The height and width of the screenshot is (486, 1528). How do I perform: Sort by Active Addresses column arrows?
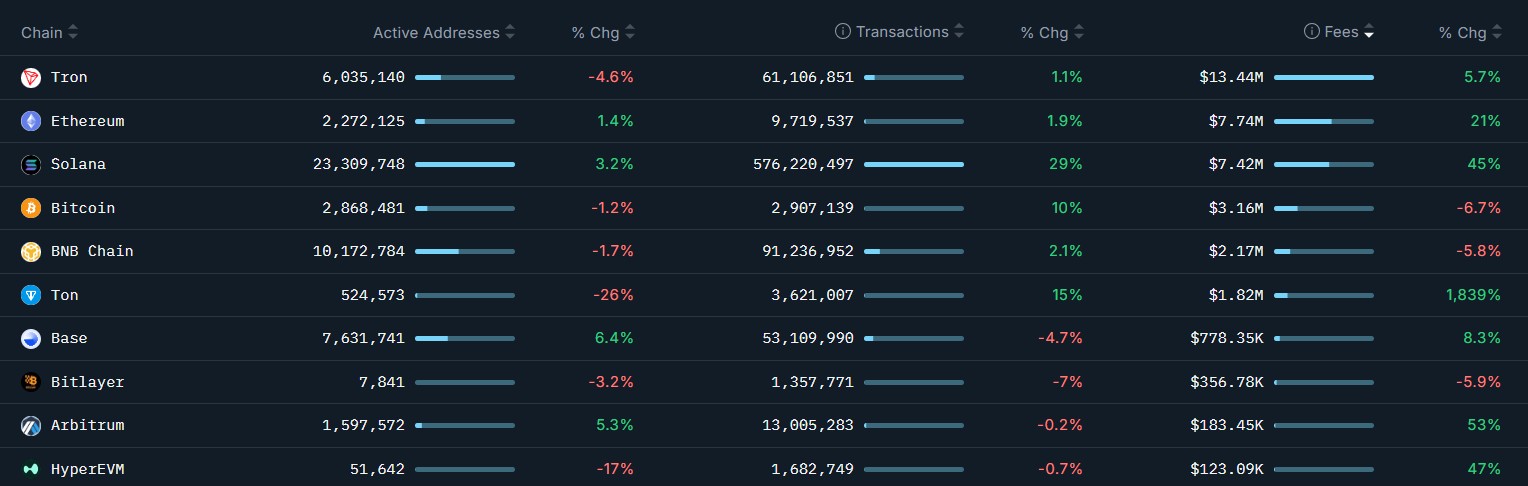[x=510, y=33]
